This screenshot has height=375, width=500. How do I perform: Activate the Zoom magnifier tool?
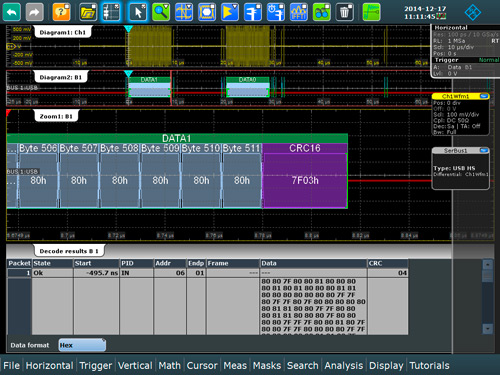161,12
